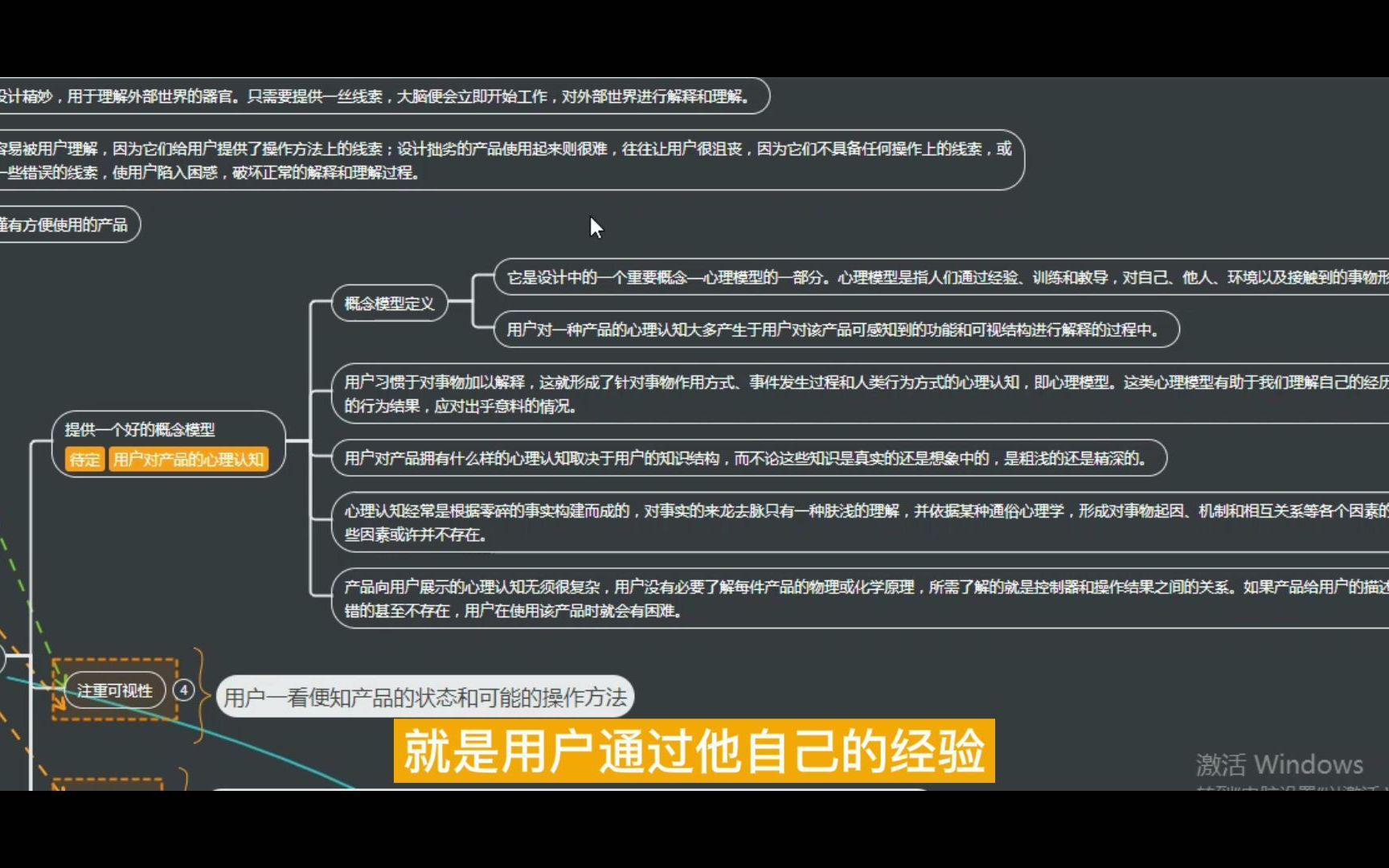Click the orange 待定 label tag
1389x868 pixels.
pos(84,460)
